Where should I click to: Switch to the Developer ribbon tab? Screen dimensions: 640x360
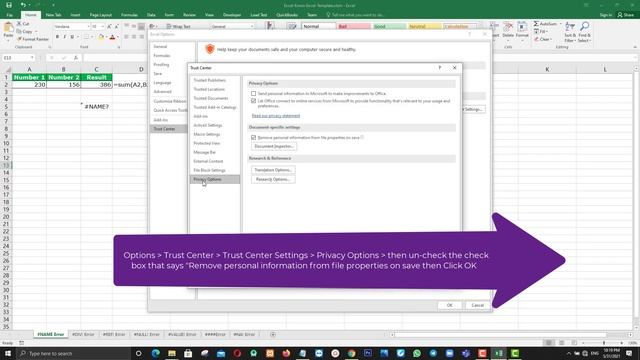click(x=232, y=15)
